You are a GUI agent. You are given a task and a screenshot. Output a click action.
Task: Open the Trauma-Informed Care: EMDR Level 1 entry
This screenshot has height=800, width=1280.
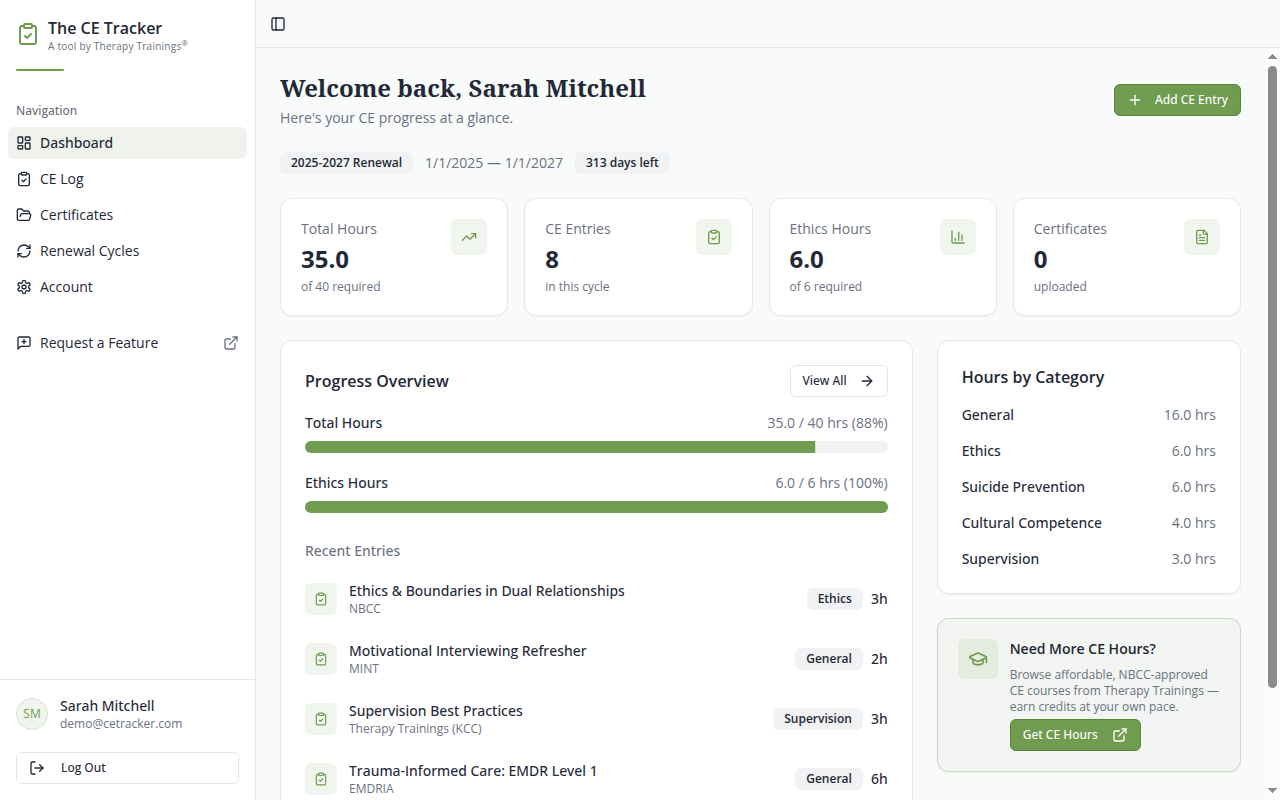coord(596,779)
